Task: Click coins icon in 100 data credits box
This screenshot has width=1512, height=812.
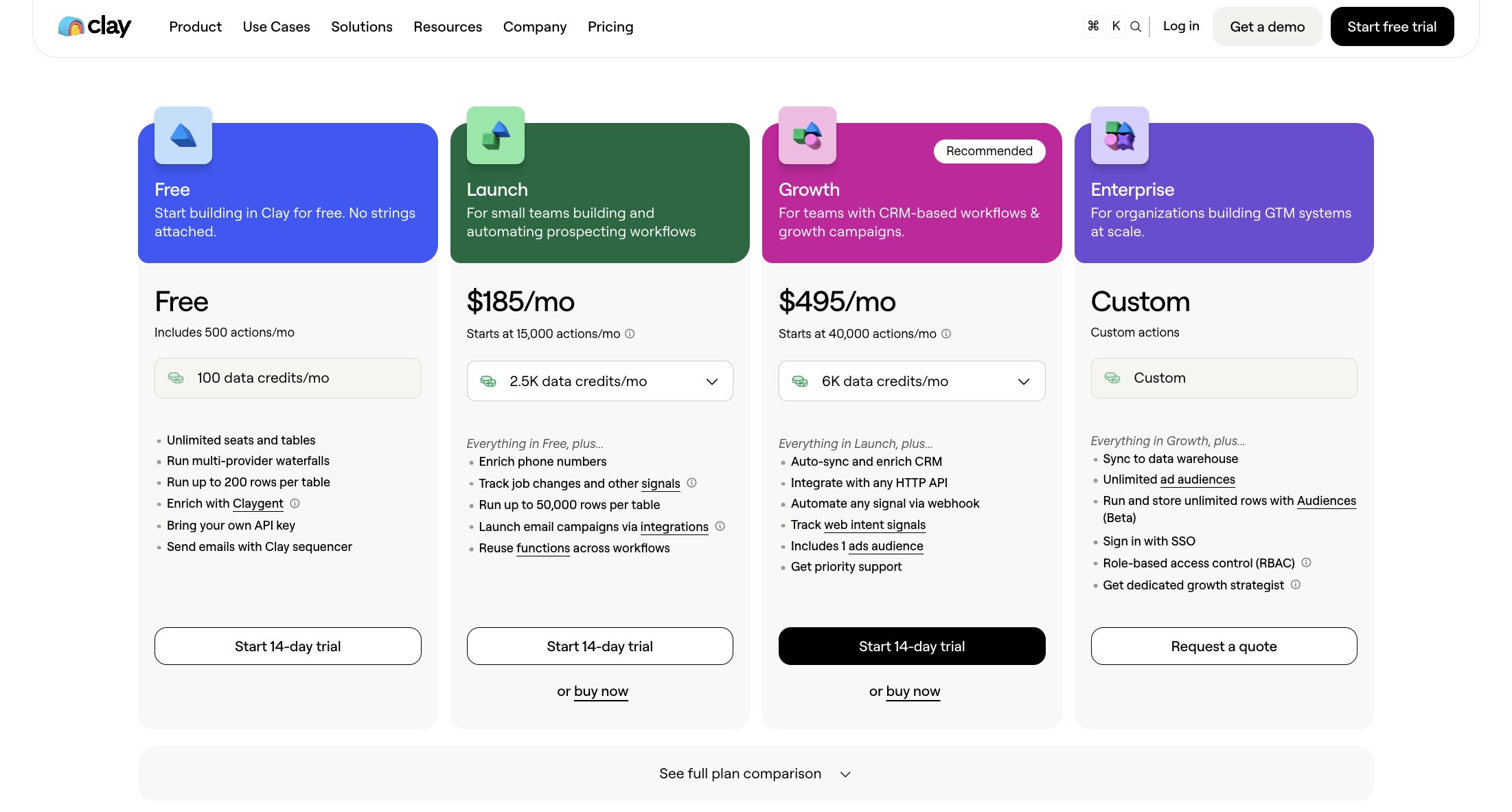Action: 176,378
